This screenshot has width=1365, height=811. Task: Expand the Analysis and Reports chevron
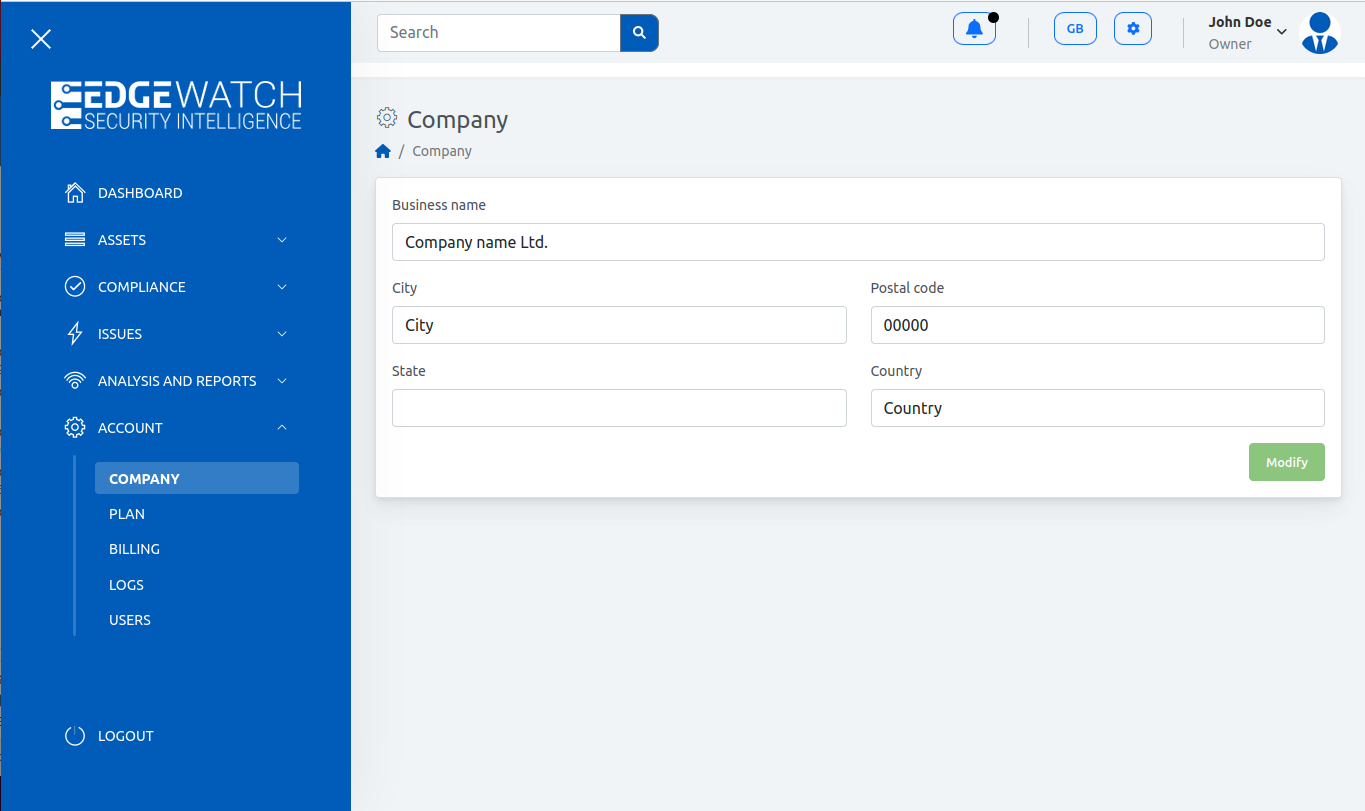click(282, 381)
